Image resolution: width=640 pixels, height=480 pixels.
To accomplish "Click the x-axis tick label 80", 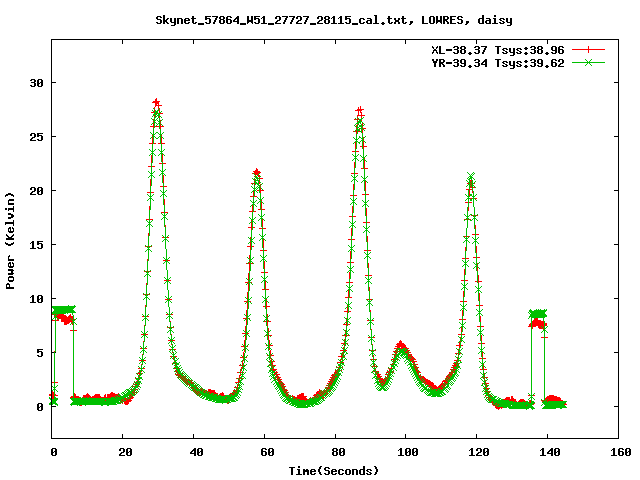I will [338, 452].
